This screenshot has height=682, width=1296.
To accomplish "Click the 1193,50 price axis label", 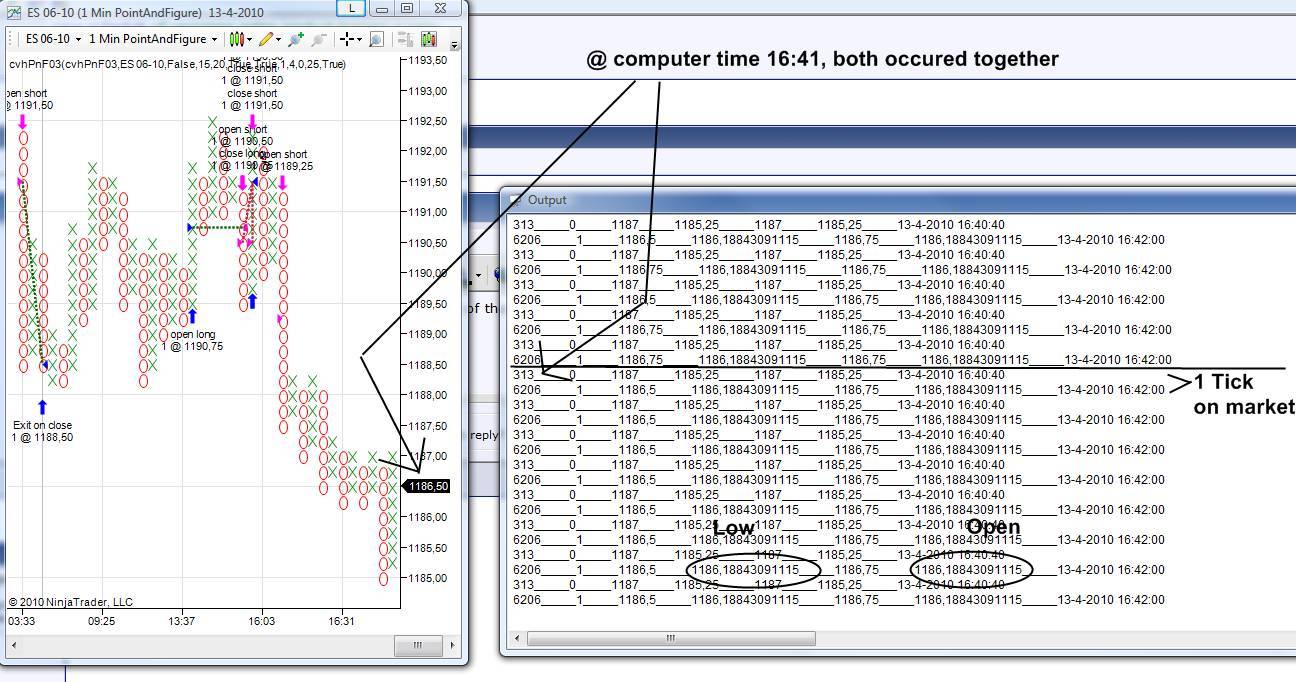I will tap(428, 60).
